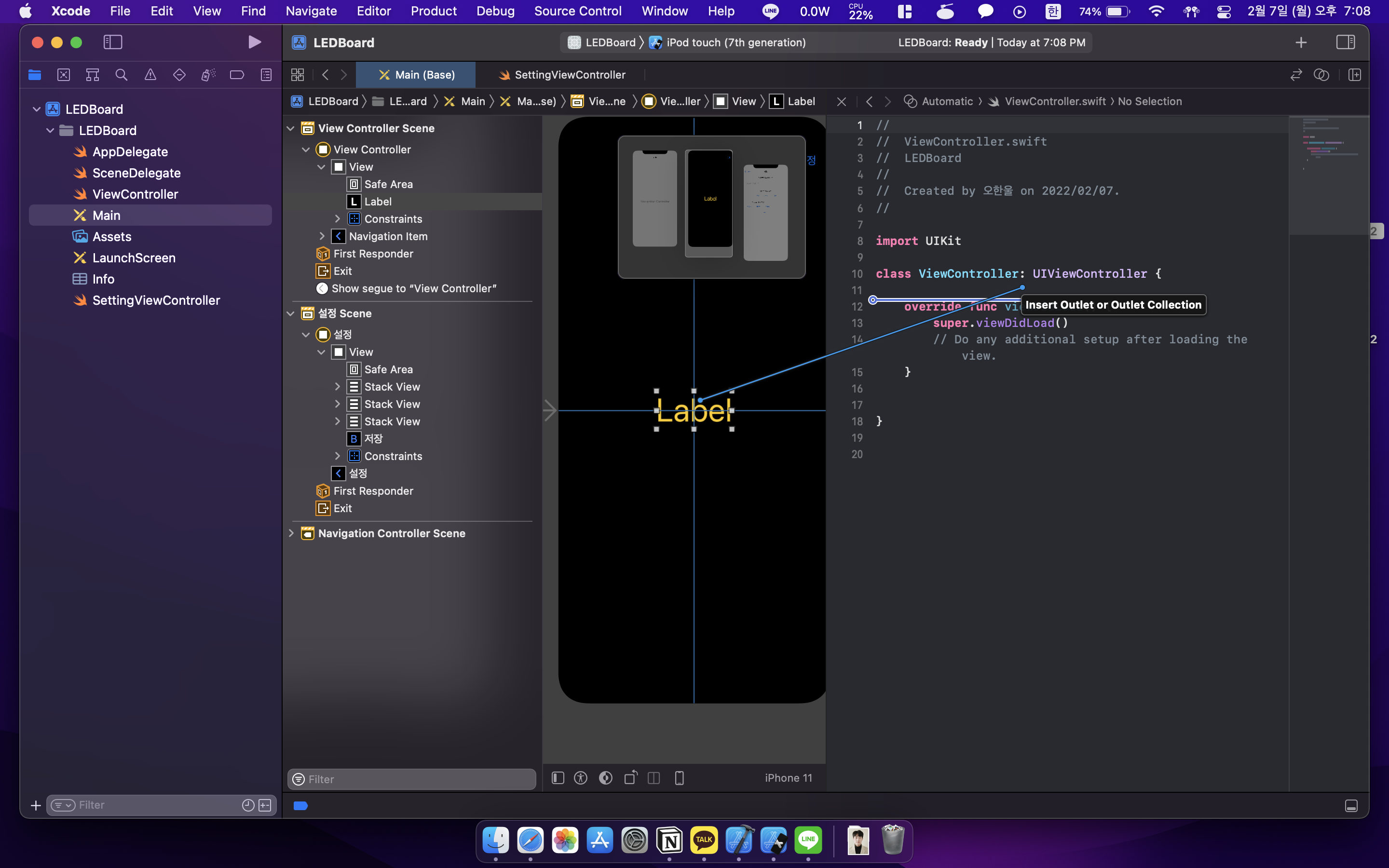Collapse the LEDBoard group folder
This screenshot has width=1389, height=868.
tap(51, 130)
